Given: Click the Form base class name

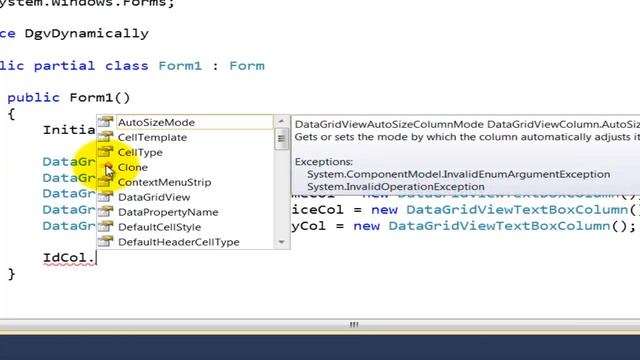Looking at the screenshot, I should click(247, 66).
